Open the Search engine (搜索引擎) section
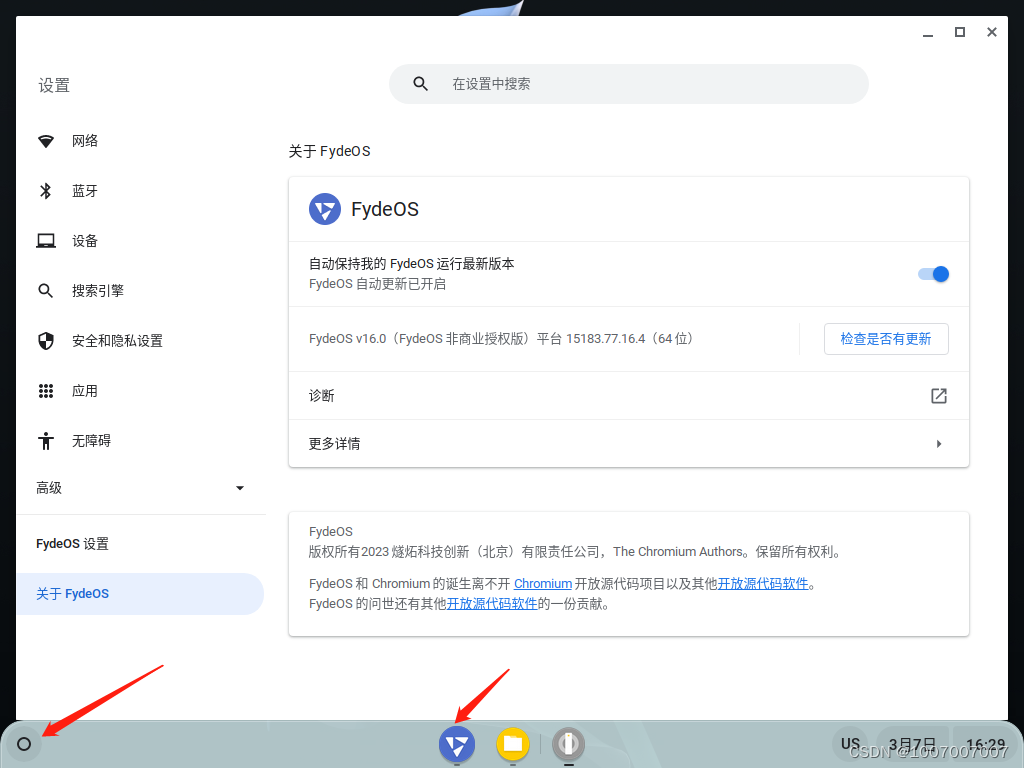The height and width of the screenshot is (768, 1024). 140,291
